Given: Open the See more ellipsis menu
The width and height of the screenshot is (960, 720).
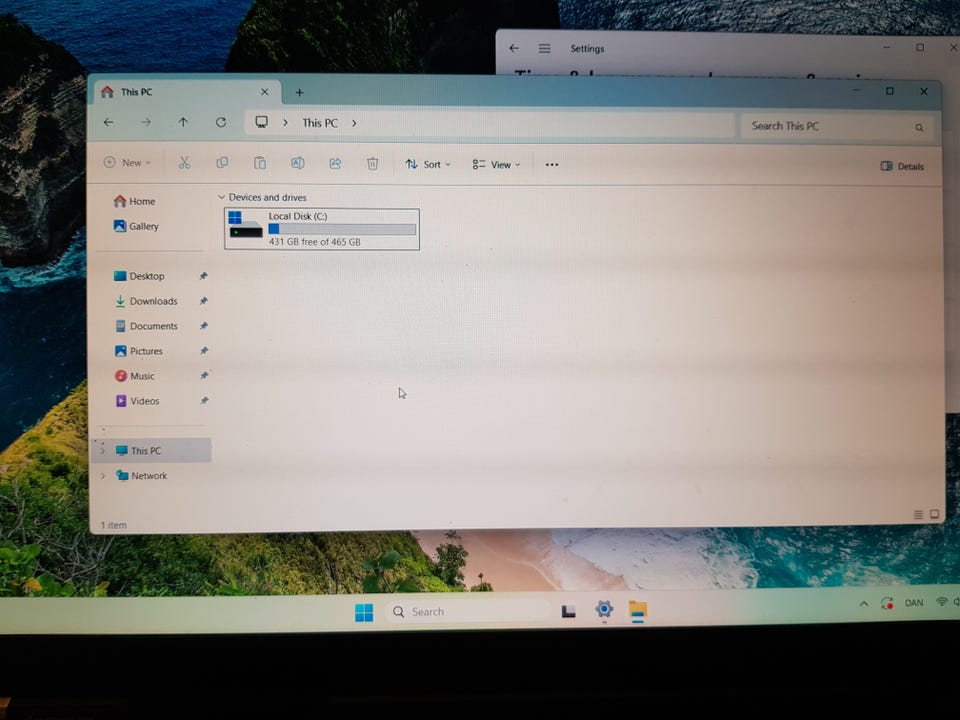Looking at the screenshot, I should point(552,165).
